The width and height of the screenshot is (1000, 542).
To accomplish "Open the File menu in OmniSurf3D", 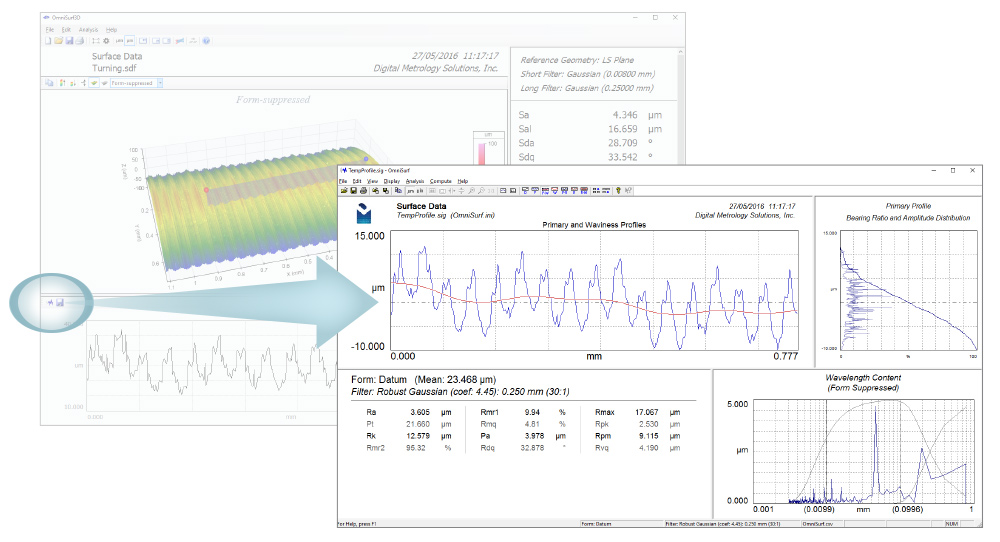I will (50, 30).
